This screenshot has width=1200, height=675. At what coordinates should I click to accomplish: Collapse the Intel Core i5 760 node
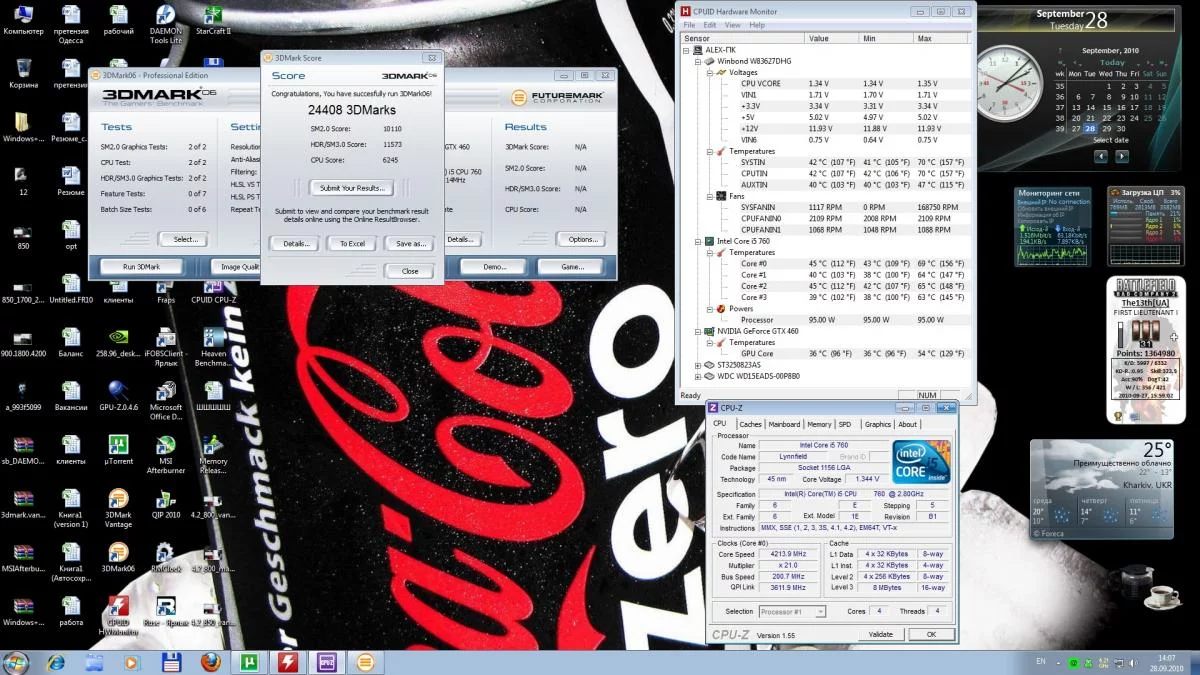(698, 241)
